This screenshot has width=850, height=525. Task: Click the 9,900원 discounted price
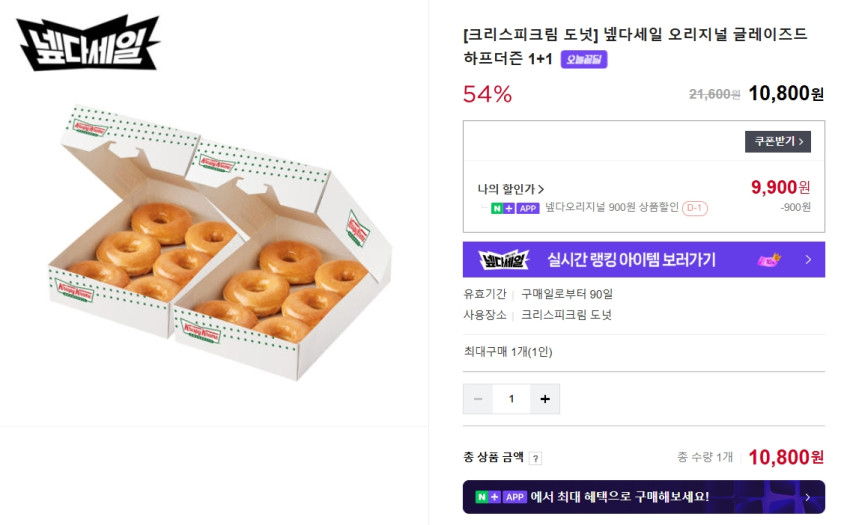point(780,187)
